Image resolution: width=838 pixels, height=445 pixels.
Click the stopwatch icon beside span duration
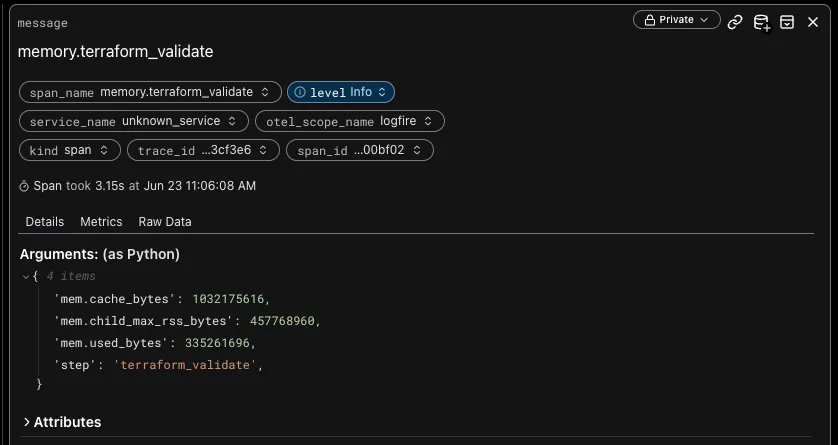(24, 186)
